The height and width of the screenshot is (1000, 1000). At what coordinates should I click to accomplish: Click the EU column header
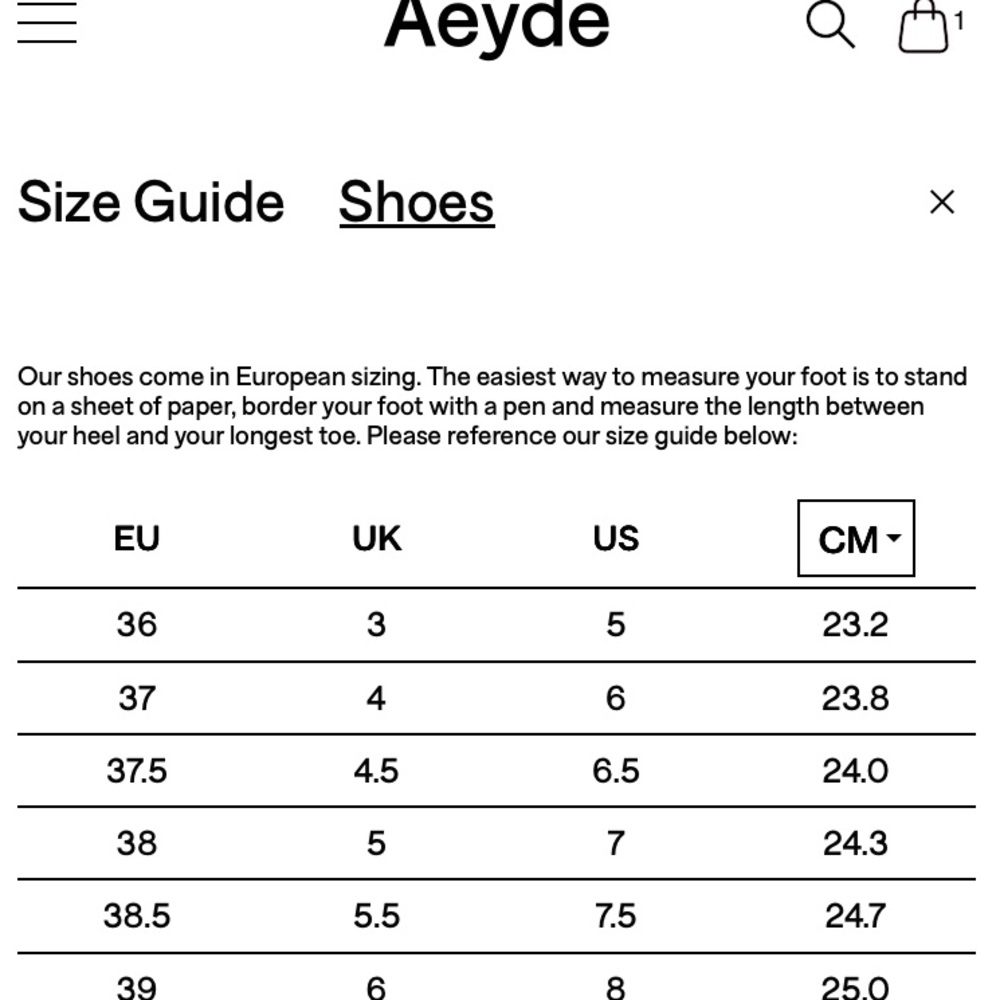tap(136, 539)
